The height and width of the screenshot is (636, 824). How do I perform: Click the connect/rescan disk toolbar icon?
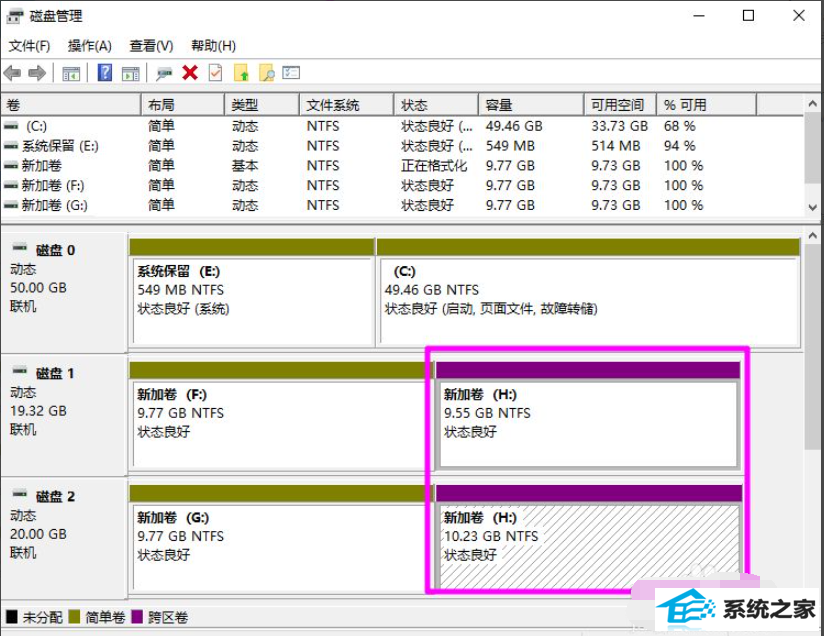pyautogui.click(x=164, y=73)
